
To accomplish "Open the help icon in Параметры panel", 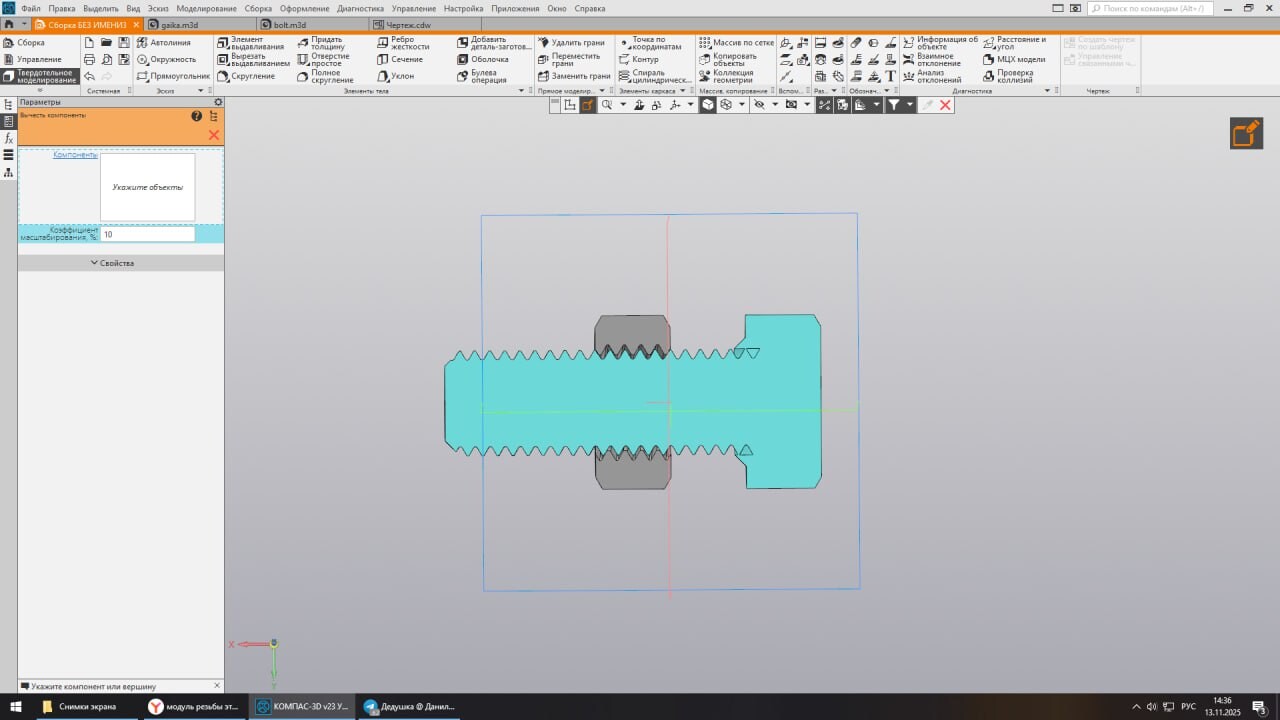I will pyautogui.click(x=197, y=116).
